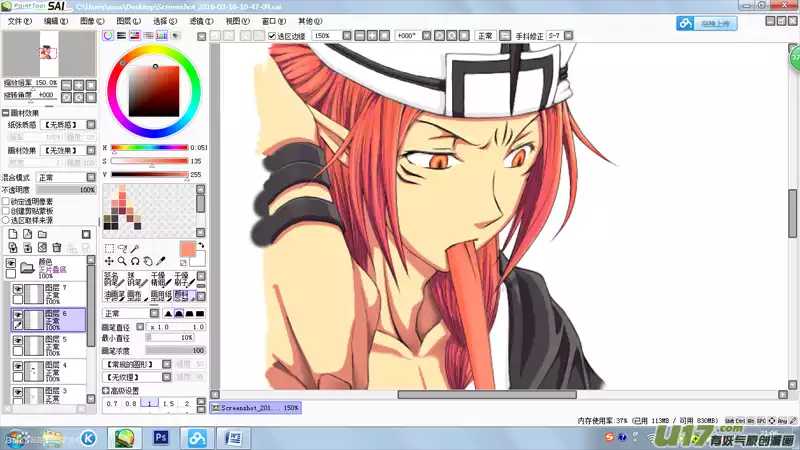
Task: Select the rectangular selection tool
Action: click(109, 248)
